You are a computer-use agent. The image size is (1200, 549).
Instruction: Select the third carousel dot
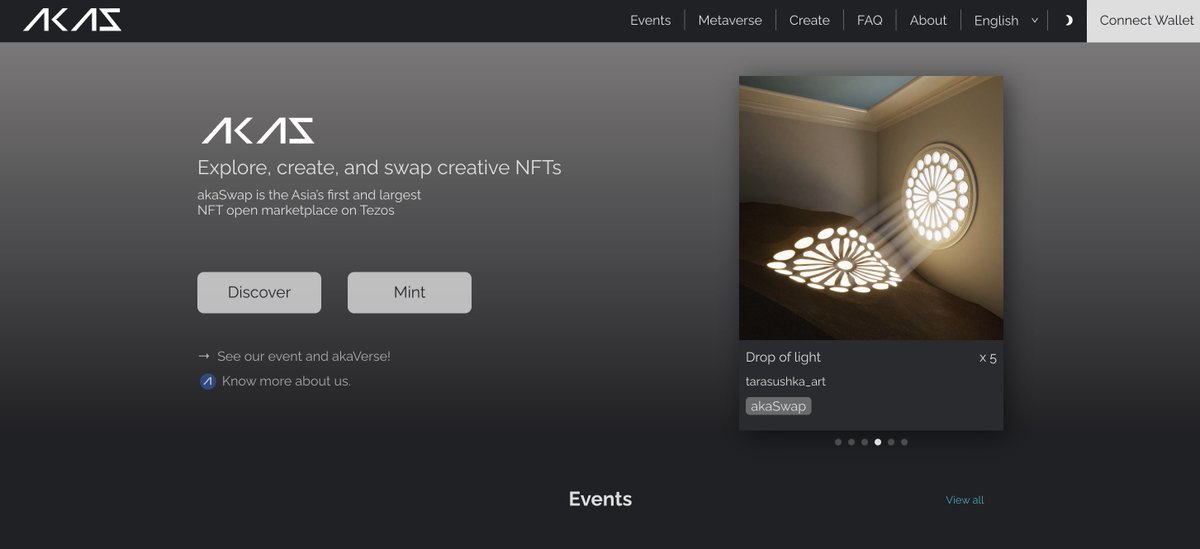pyautogui.click(x=864, y=441)
